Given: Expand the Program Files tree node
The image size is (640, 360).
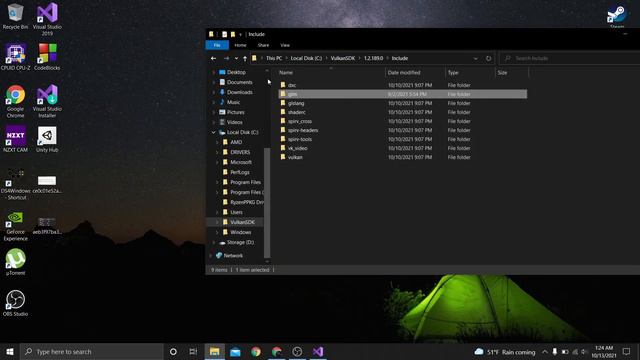Looking at the screenshot, I should pyautogui.click(x=217, y=182).
